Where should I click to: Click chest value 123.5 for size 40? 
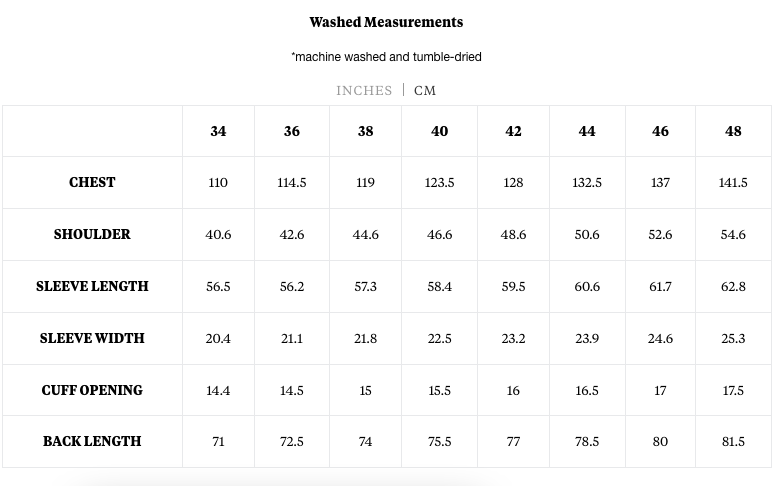pos(439,183)
